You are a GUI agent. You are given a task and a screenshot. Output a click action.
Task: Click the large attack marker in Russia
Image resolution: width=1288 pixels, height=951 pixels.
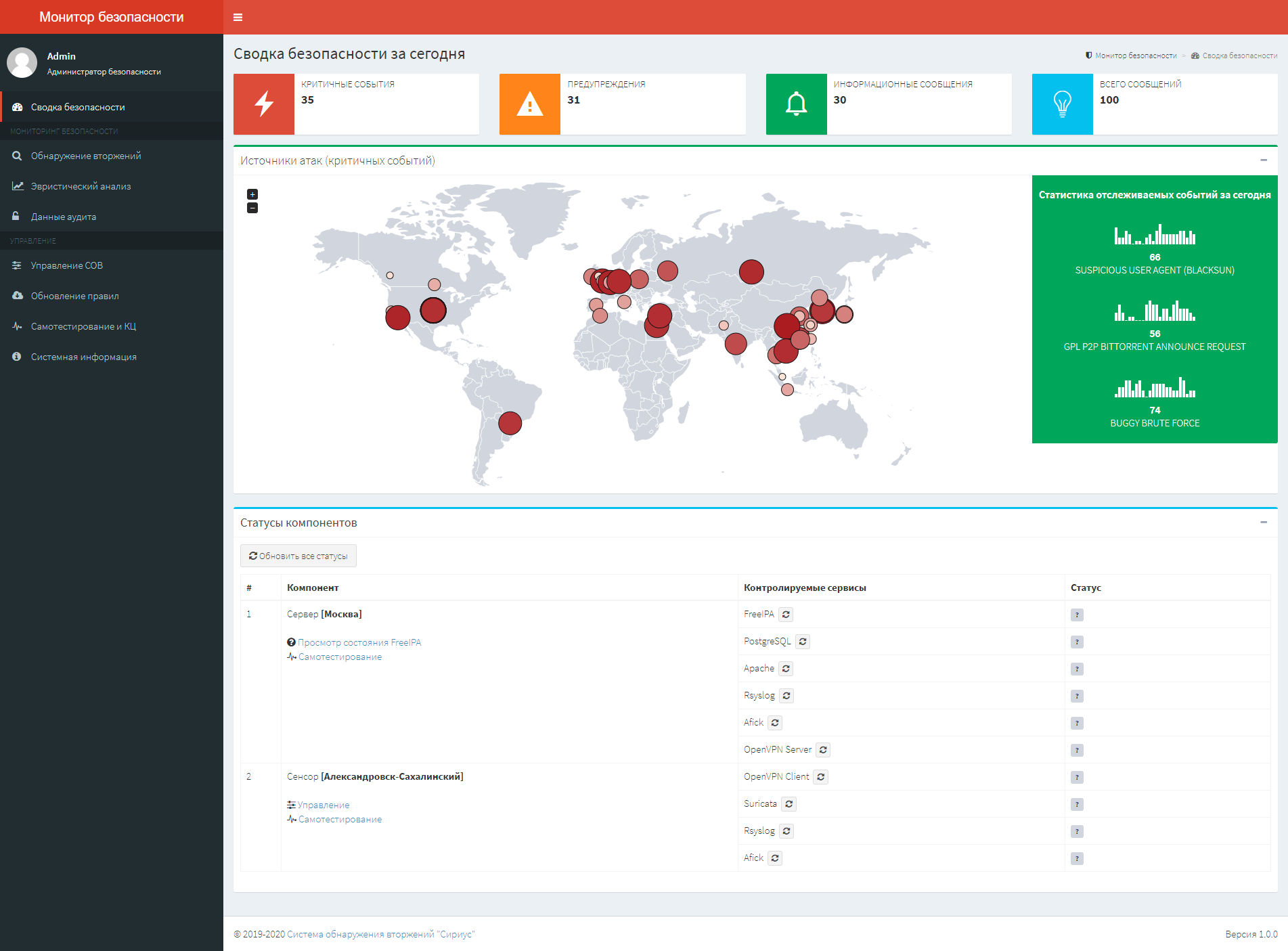point(751,271)
